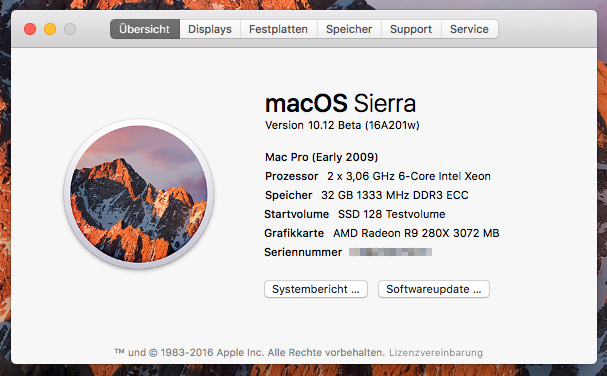
Task: Click the Startvolume label
Action: [297, 214]
